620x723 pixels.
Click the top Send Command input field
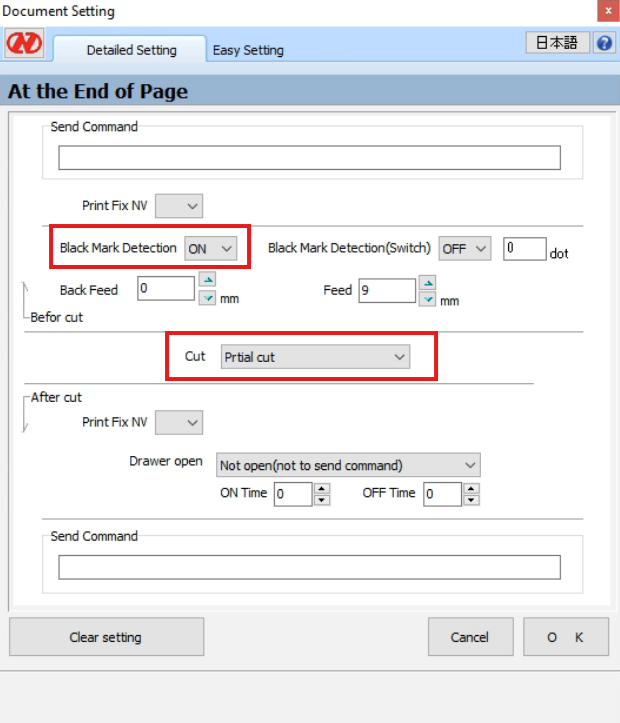click(309, 158)
